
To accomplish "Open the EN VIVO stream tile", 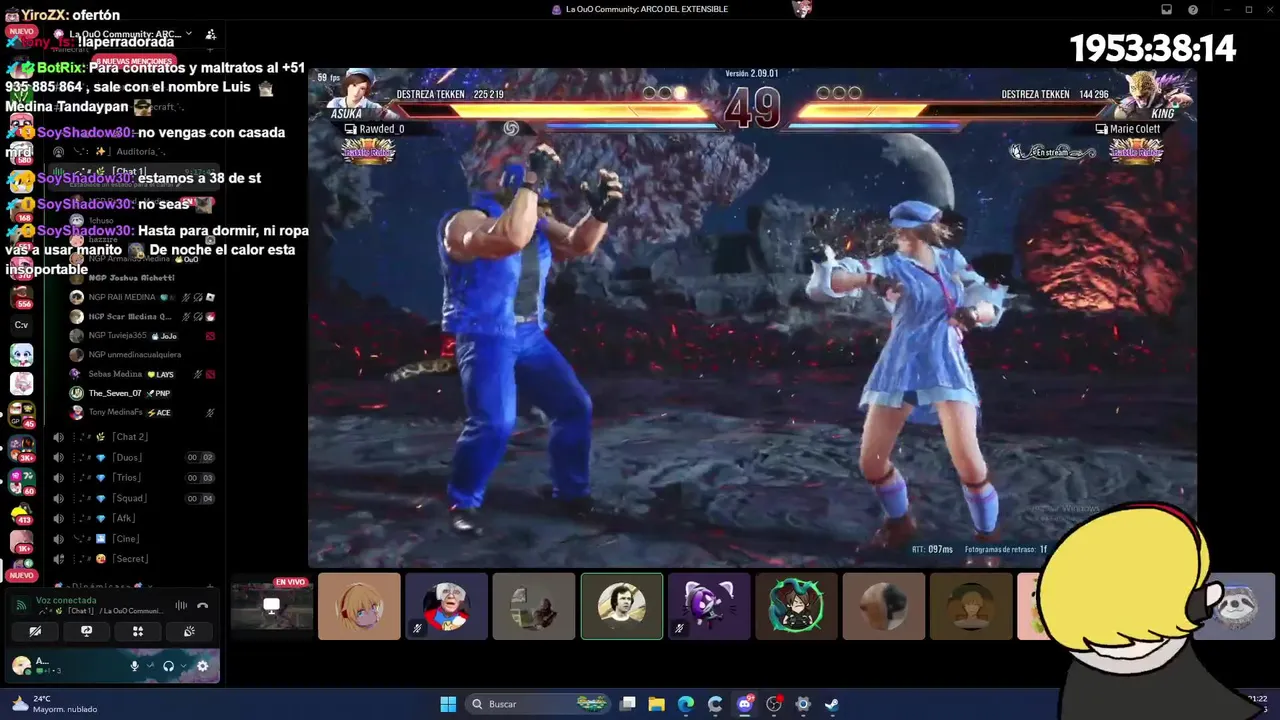I will coord(271,606).
